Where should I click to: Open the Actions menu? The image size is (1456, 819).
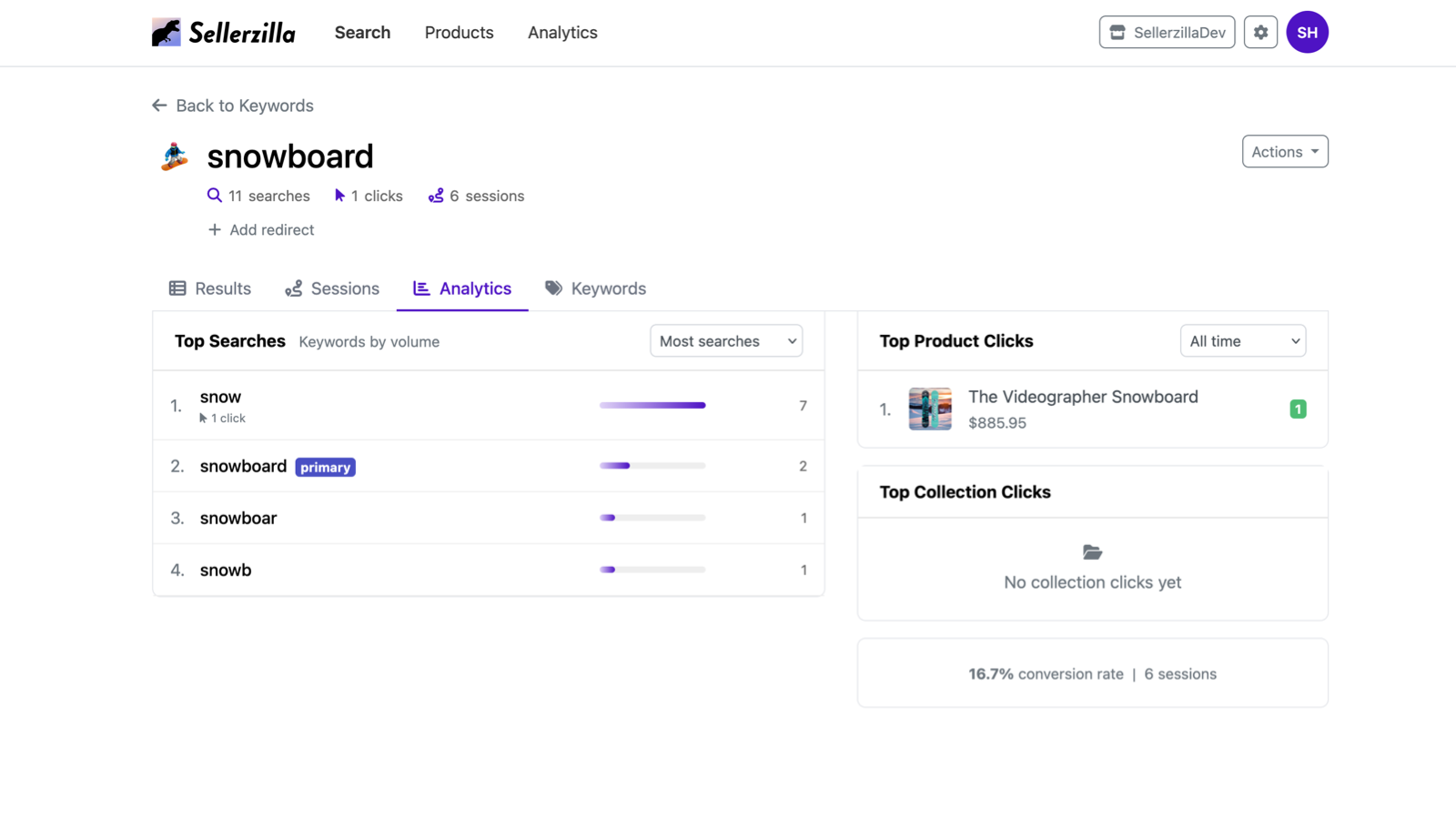1284,151
